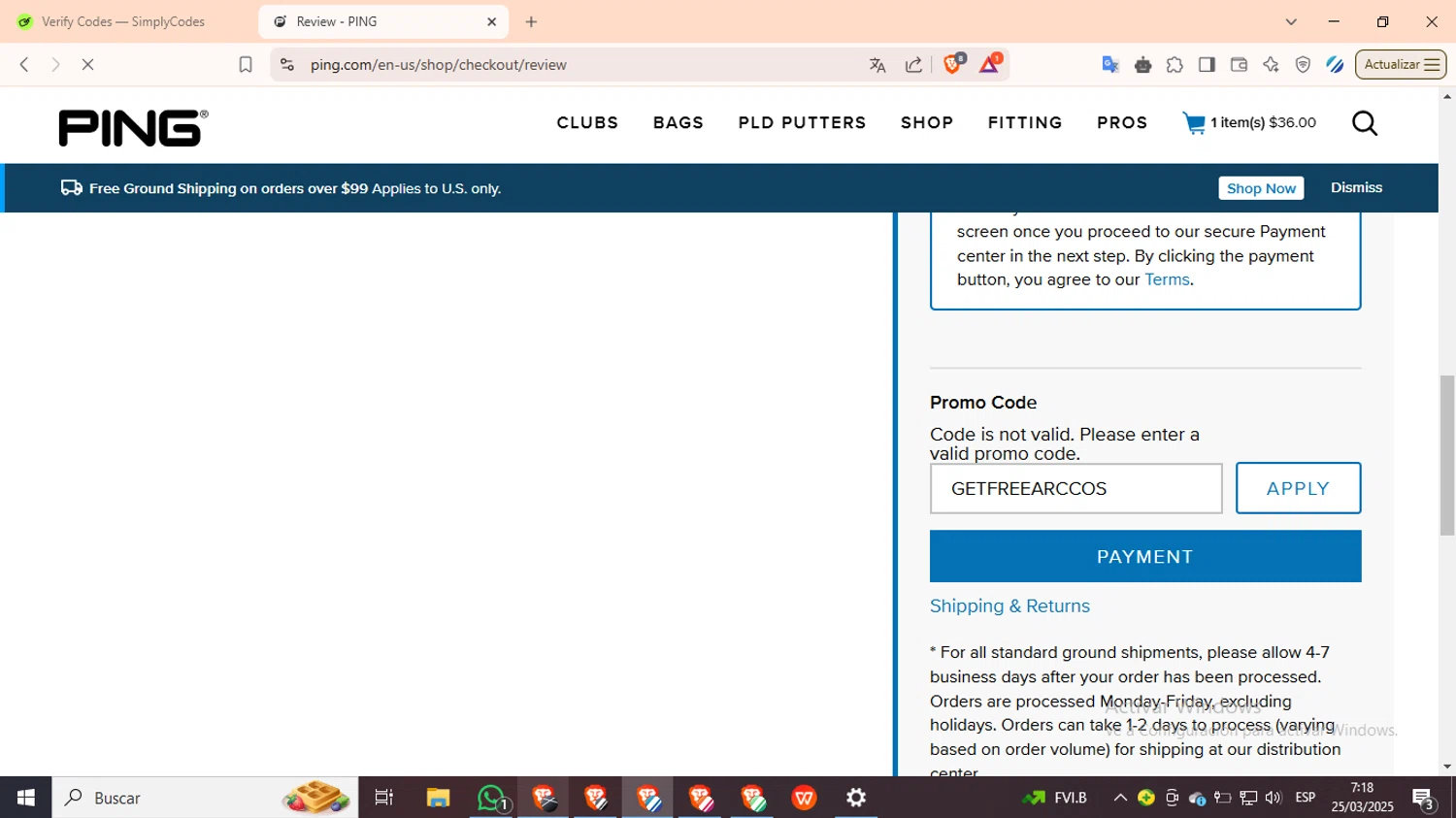This screenshot has width=1456, height=818.
Task: Click the Actualizar update button
Action: tap(1401, 65)
